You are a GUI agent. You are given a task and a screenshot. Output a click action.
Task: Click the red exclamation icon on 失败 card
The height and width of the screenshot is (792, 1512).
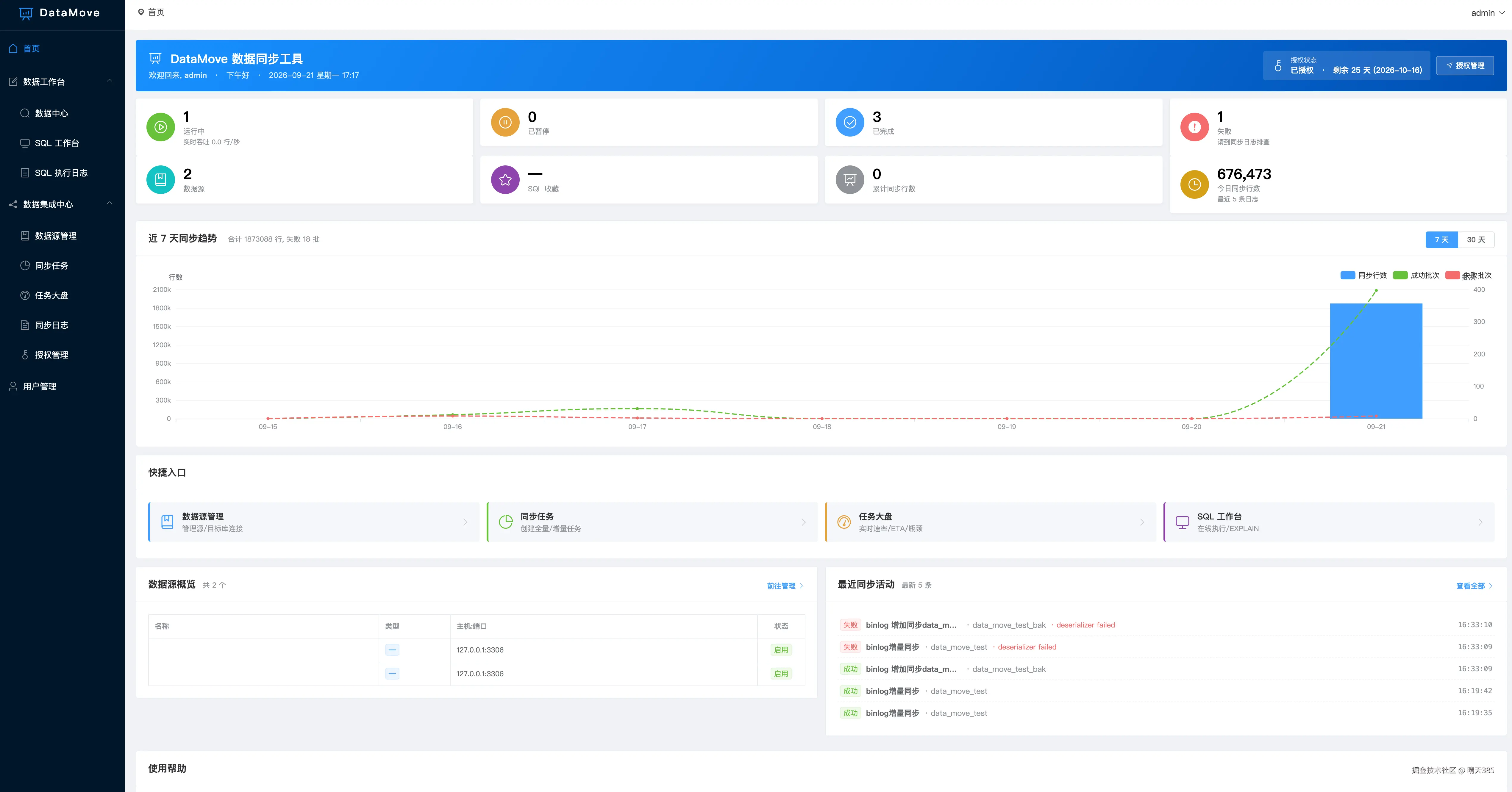click(1194, 127)
